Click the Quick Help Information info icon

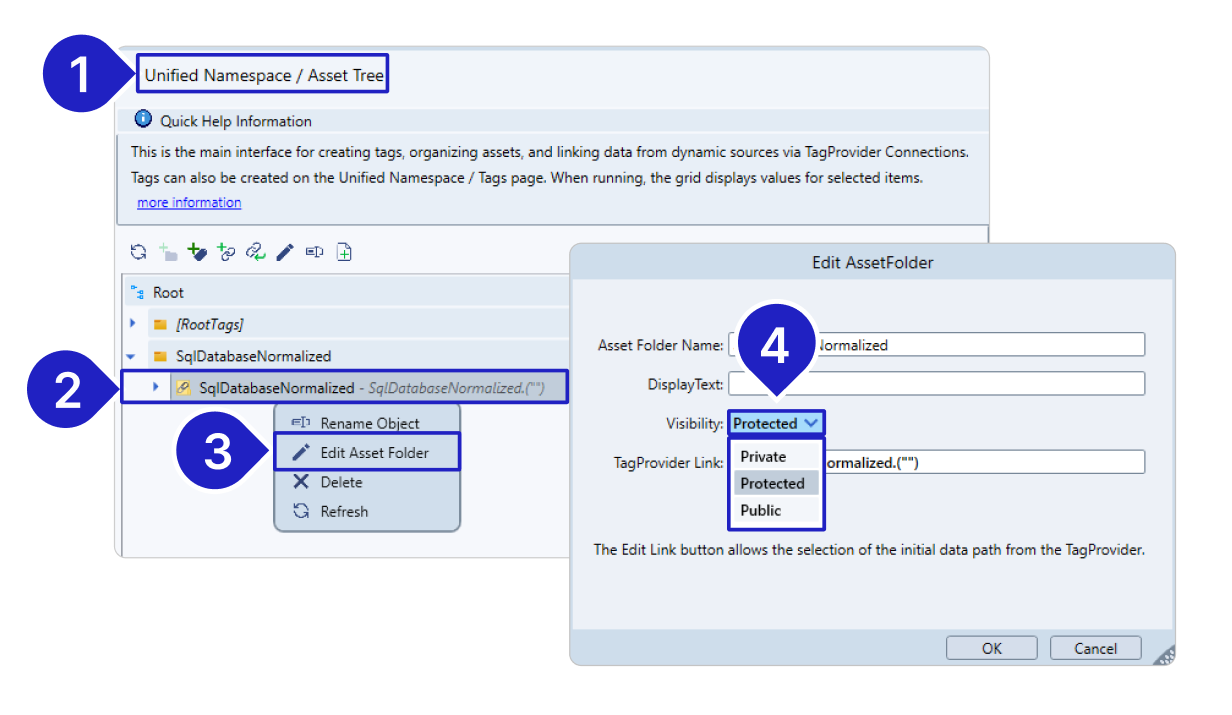[143, 120]
